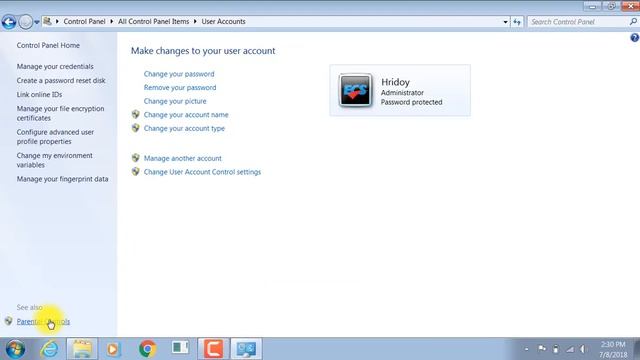
Task: Click Change your account type
Action: click(x=184, y=129)
